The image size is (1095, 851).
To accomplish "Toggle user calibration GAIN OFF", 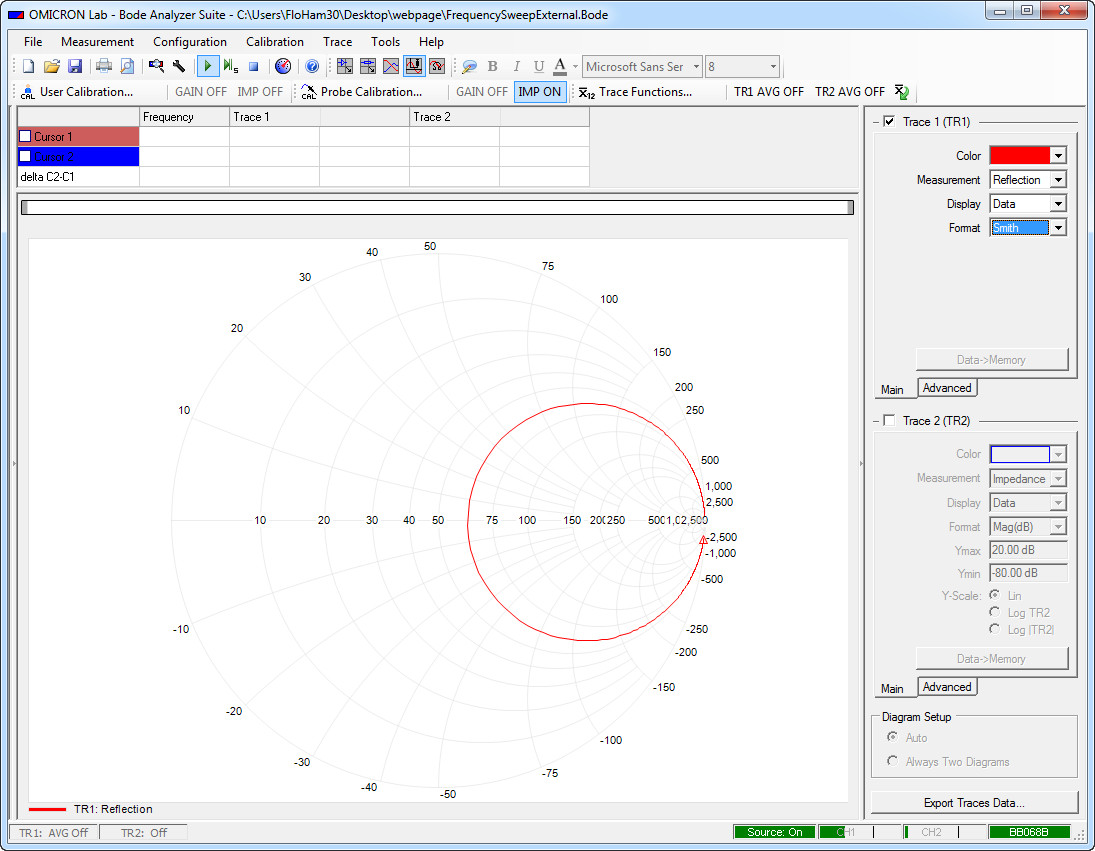I will pyautogui.click(x=200, y=92).
